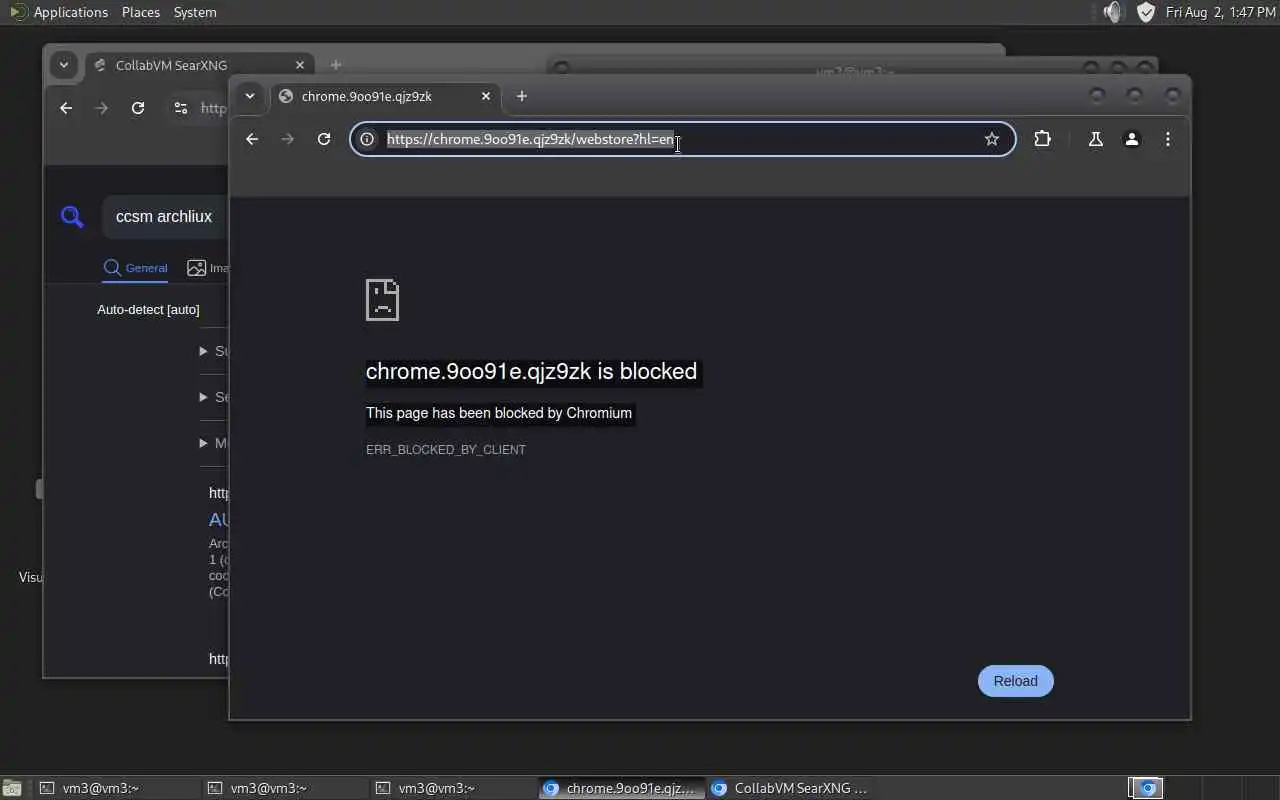This screenshot has width=1280, height=800.
Task: Select the chrome.9oo91e.qjz9zk tab
Action: click(x=386, y=96)
